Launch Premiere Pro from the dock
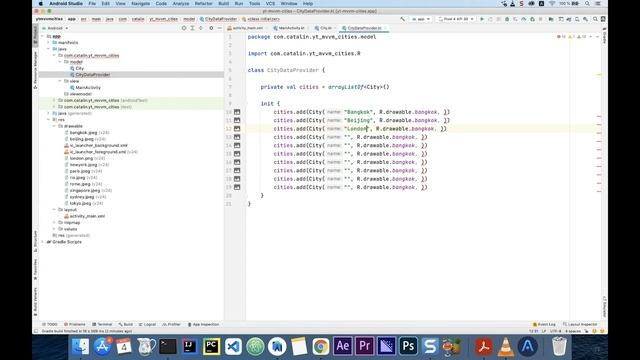The height and width of the screenshot is (360, 640). tap(364, 347)
